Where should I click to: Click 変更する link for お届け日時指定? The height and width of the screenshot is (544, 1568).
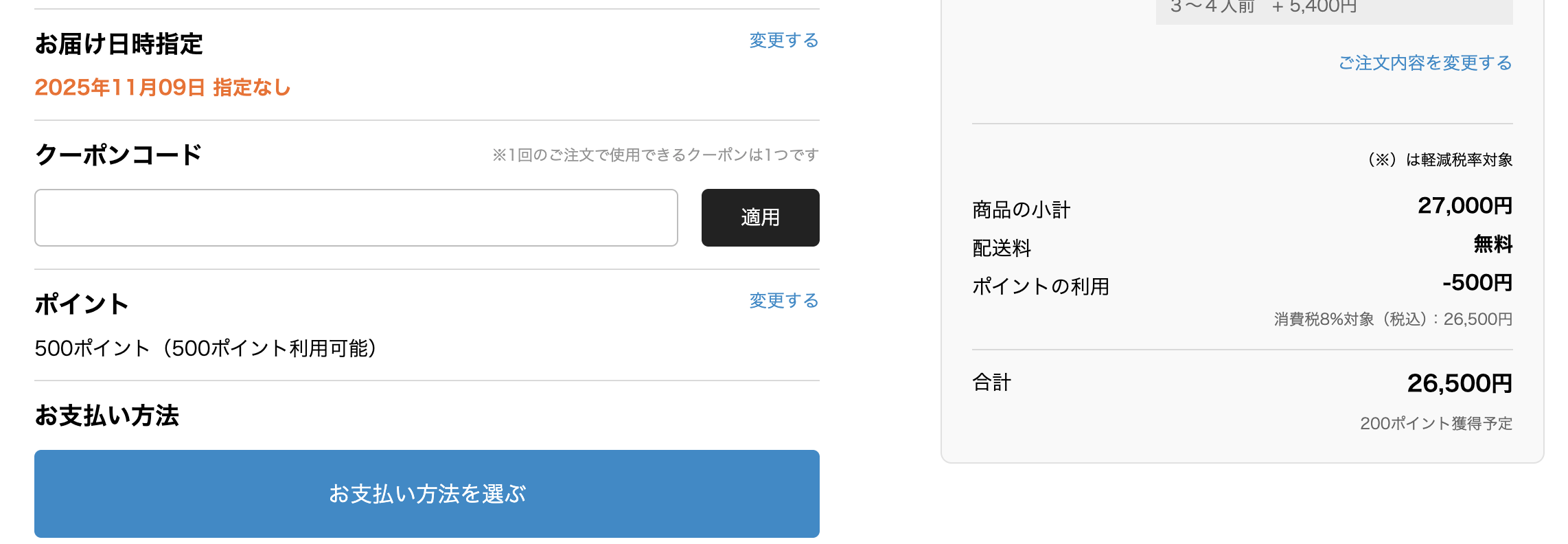point(783,41)
